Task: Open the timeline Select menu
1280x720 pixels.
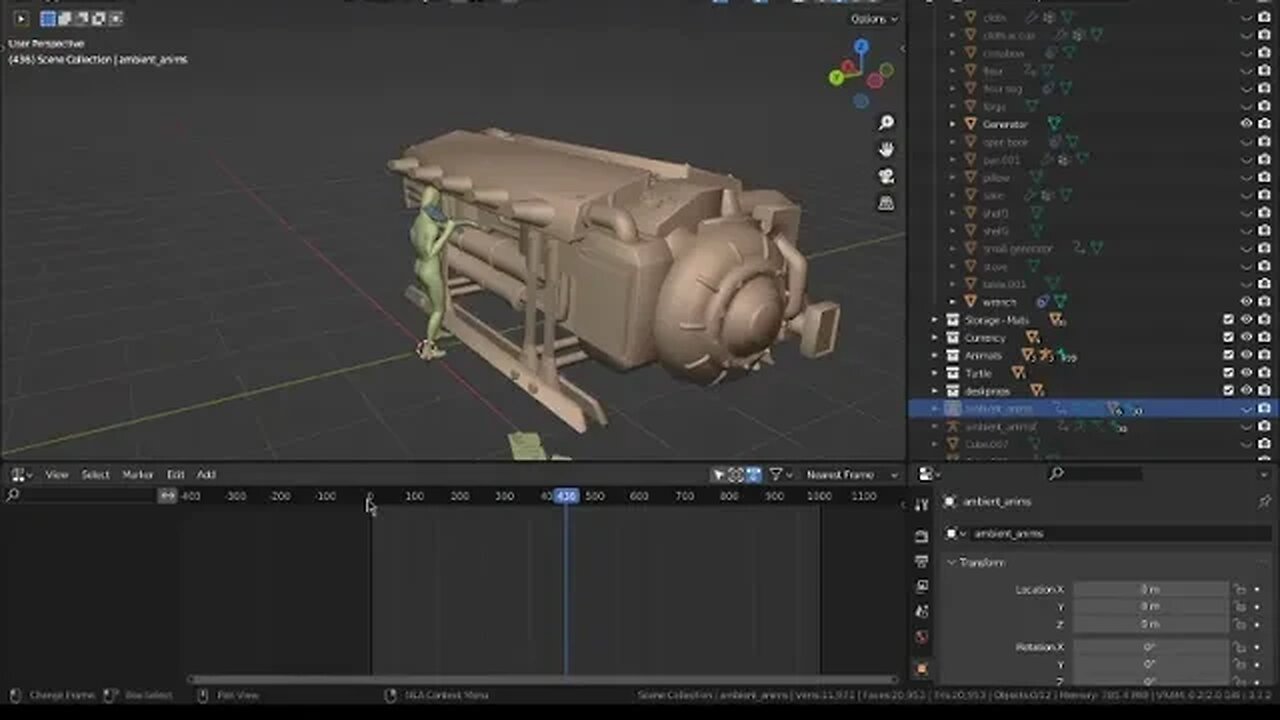Action: click(x=95, y=475)
